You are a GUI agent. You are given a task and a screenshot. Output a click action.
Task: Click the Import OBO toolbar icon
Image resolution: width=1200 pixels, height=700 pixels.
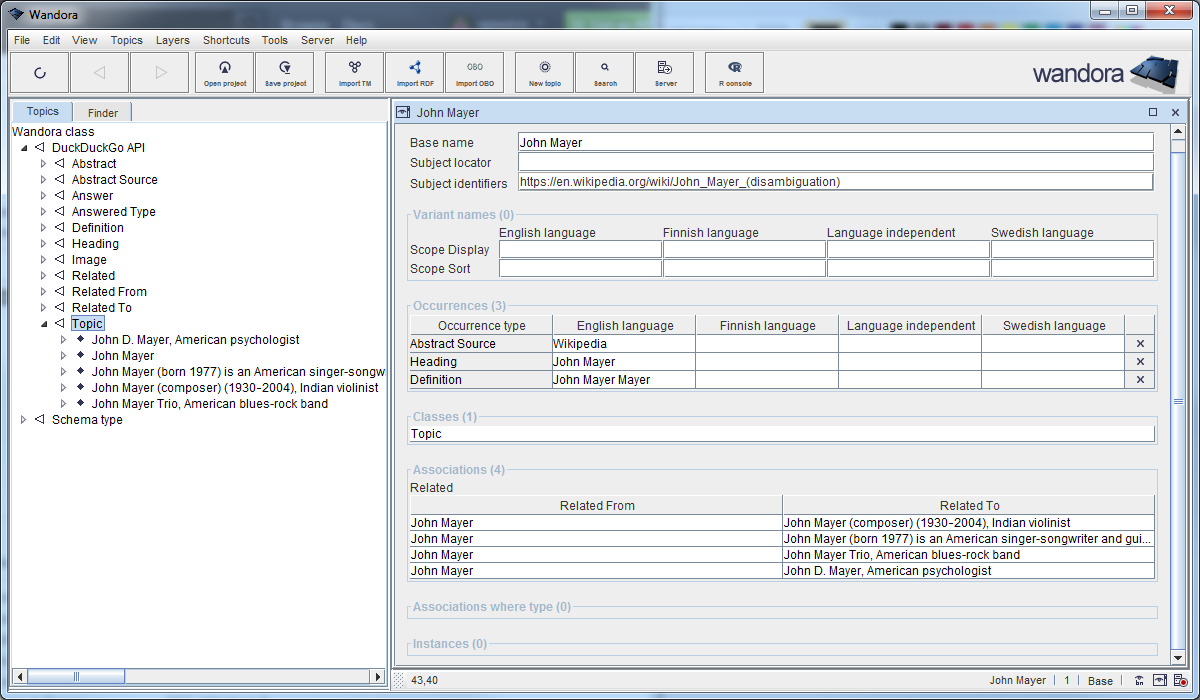point(474,72)
